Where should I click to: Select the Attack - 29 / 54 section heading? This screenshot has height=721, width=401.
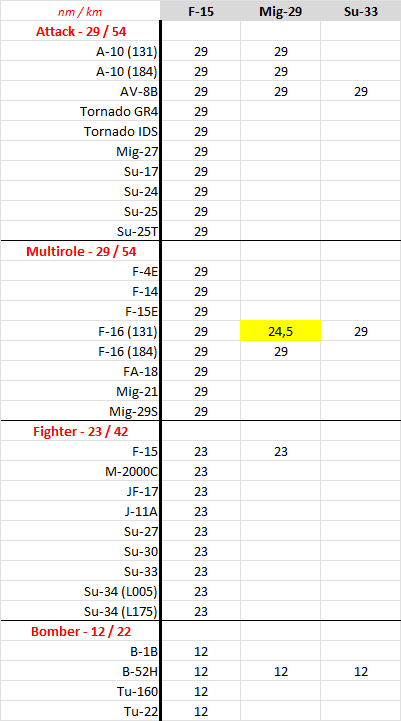(x=80, y=32)
